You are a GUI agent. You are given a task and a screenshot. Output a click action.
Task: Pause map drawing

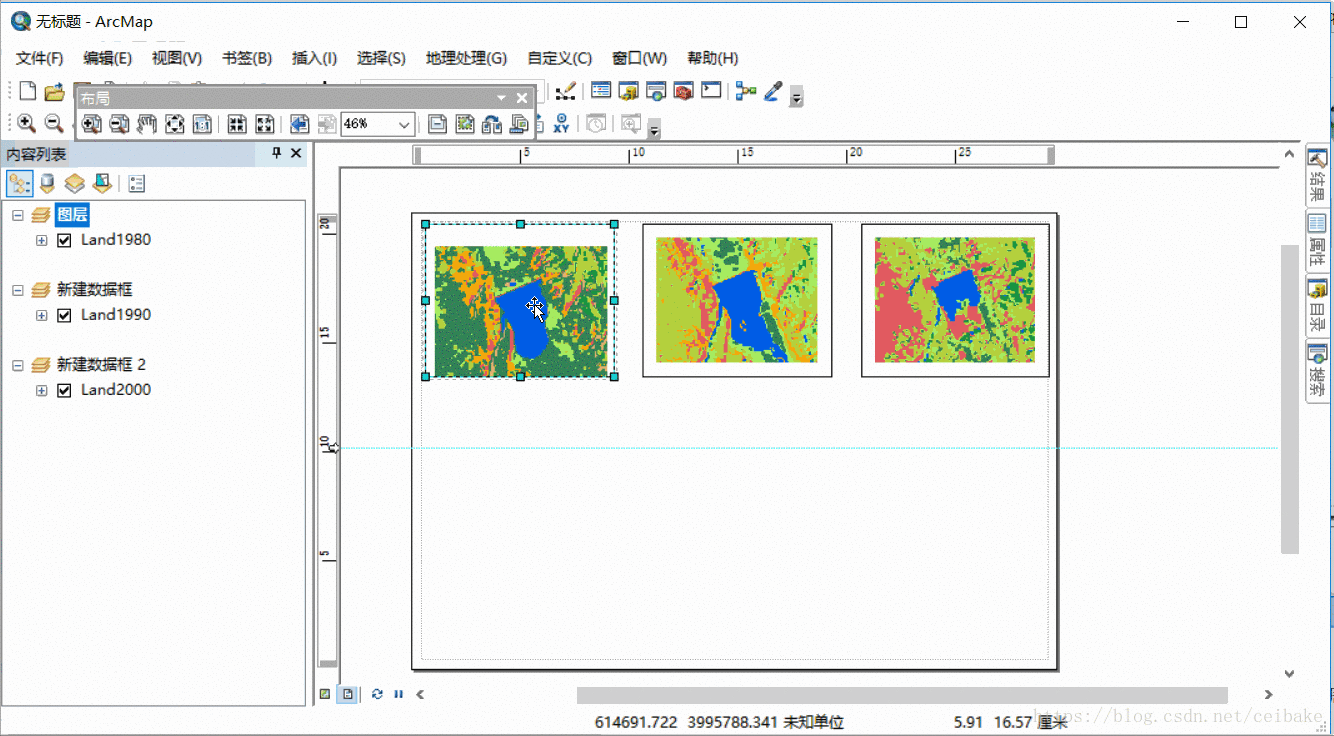398,693
